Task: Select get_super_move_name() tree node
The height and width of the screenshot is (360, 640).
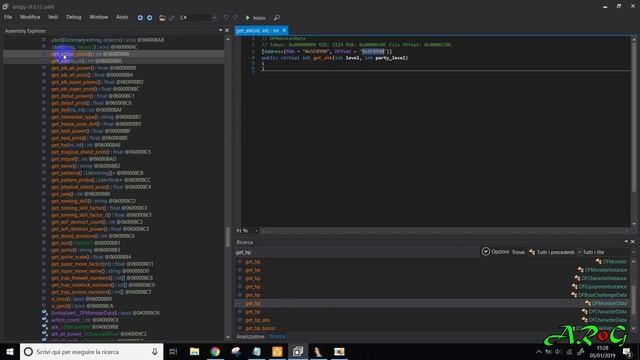Action: [100, 271]
